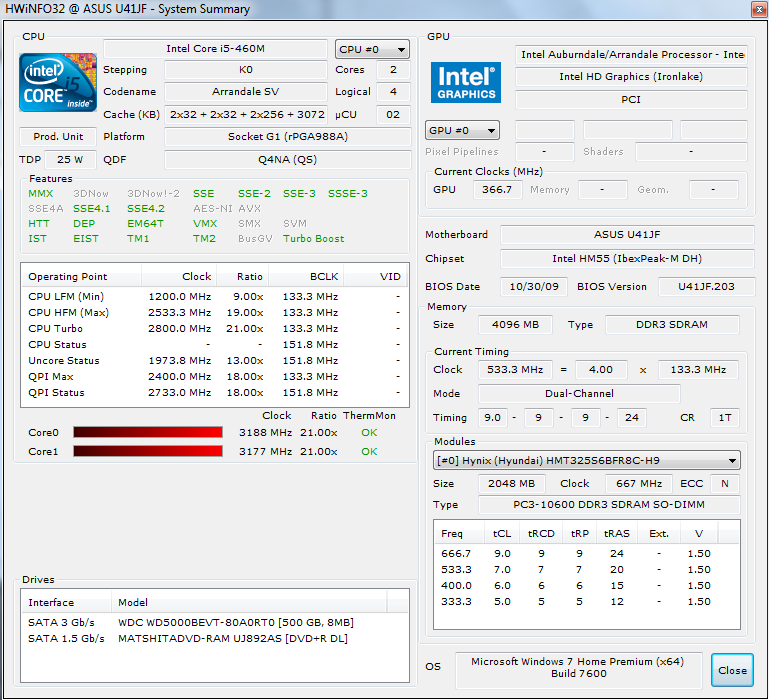Click the Drives Model column header
Image resolution: width=769 pixels, height=700 pixels.
tap(249, 602)
